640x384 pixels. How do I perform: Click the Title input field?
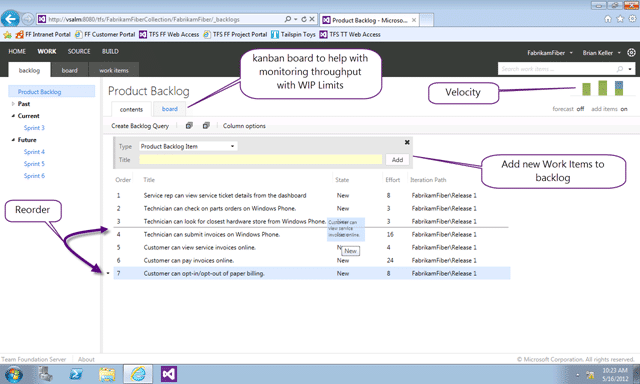(260, 160)
